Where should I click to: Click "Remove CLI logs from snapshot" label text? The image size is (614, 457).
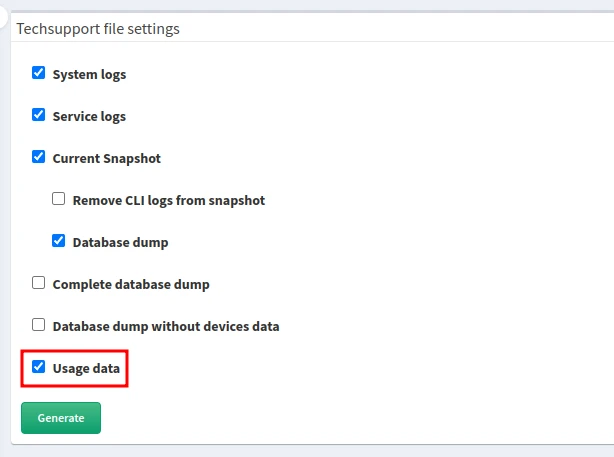point(168,200)
